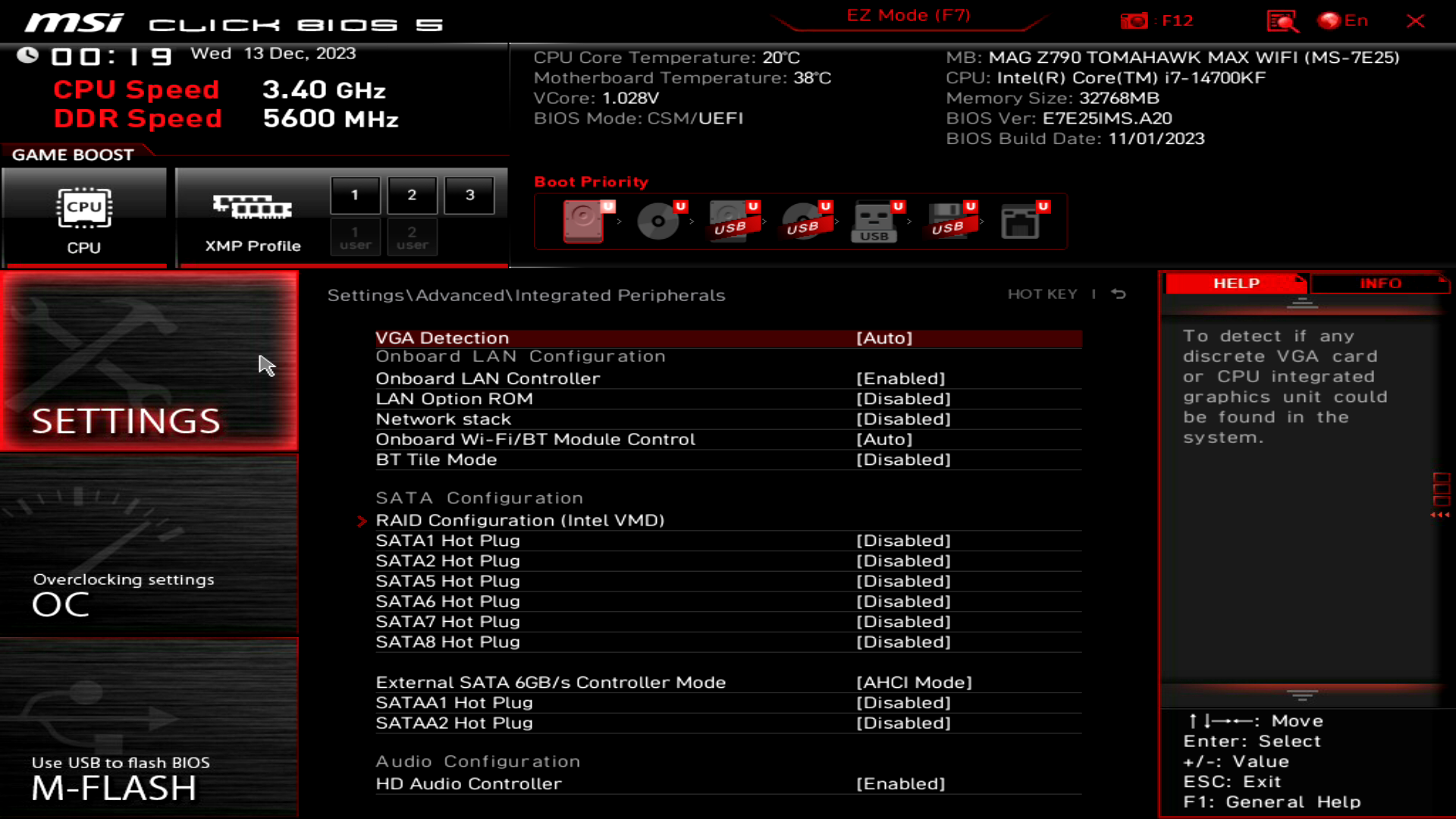This screenshot has width=1456, height=819.
Task: Open Overclocking settings via the OC gauge icon
Action: 149,546
